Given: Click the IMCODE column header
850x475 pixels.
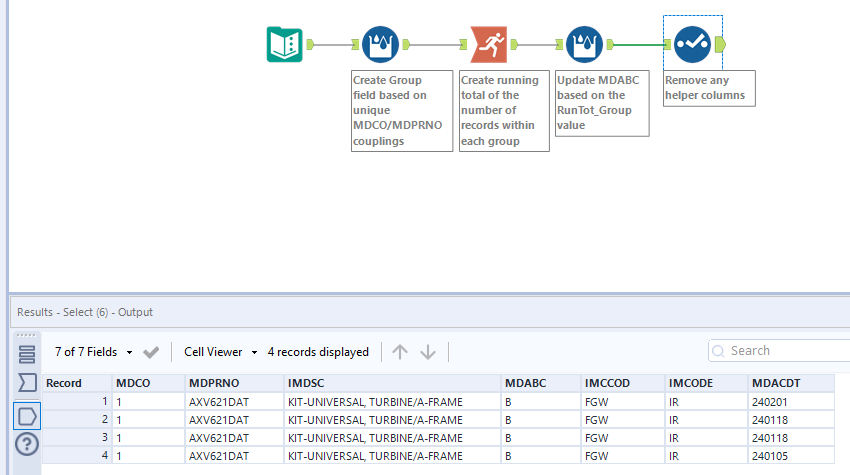Looking at the screenshot, I should point(706,383).
